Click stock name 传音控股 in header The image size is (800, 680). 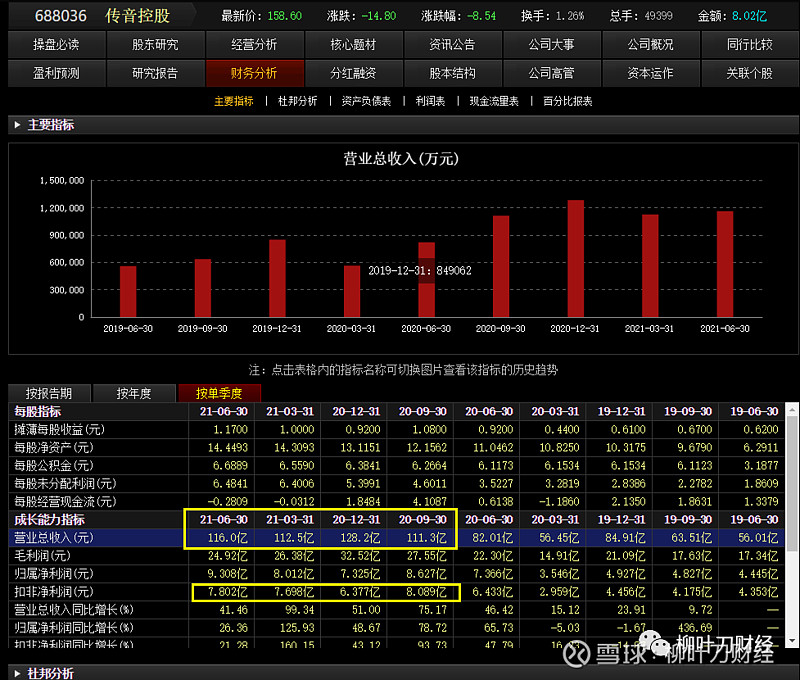pyautogui.click(x=137, y=16)
